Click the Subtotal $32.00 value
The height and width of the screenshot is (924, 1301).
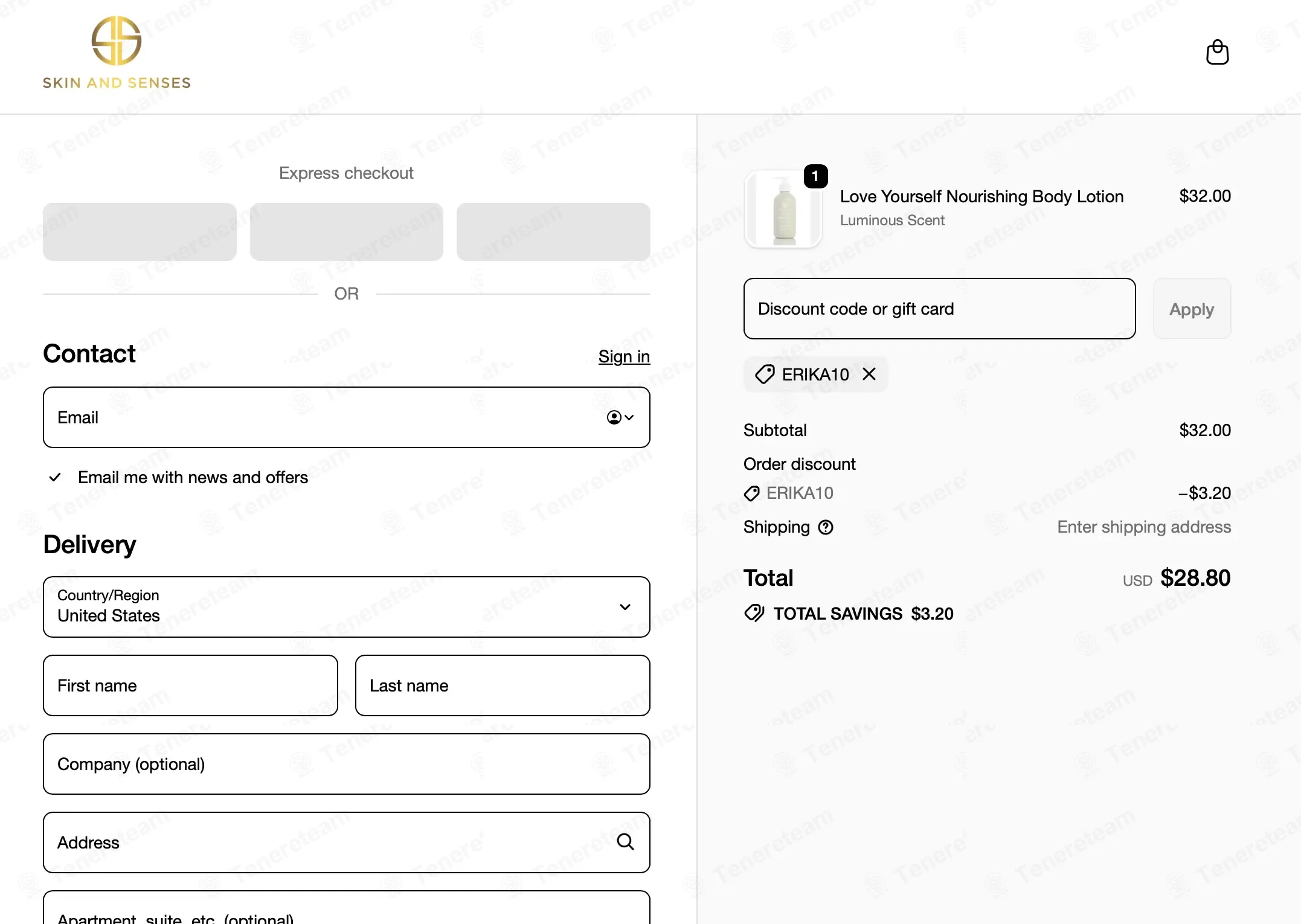pos(1205,431)
